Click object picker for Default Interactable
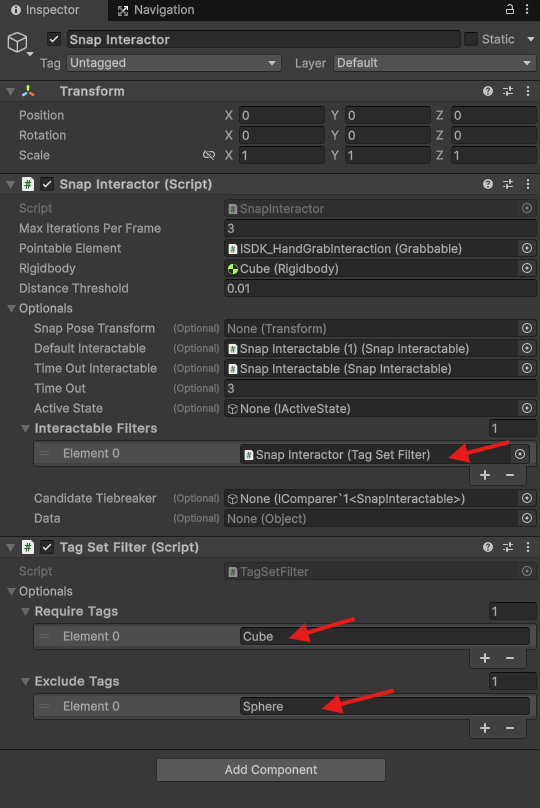The width and height of the screenshot is (540, 808). click(x=527, y=348)
